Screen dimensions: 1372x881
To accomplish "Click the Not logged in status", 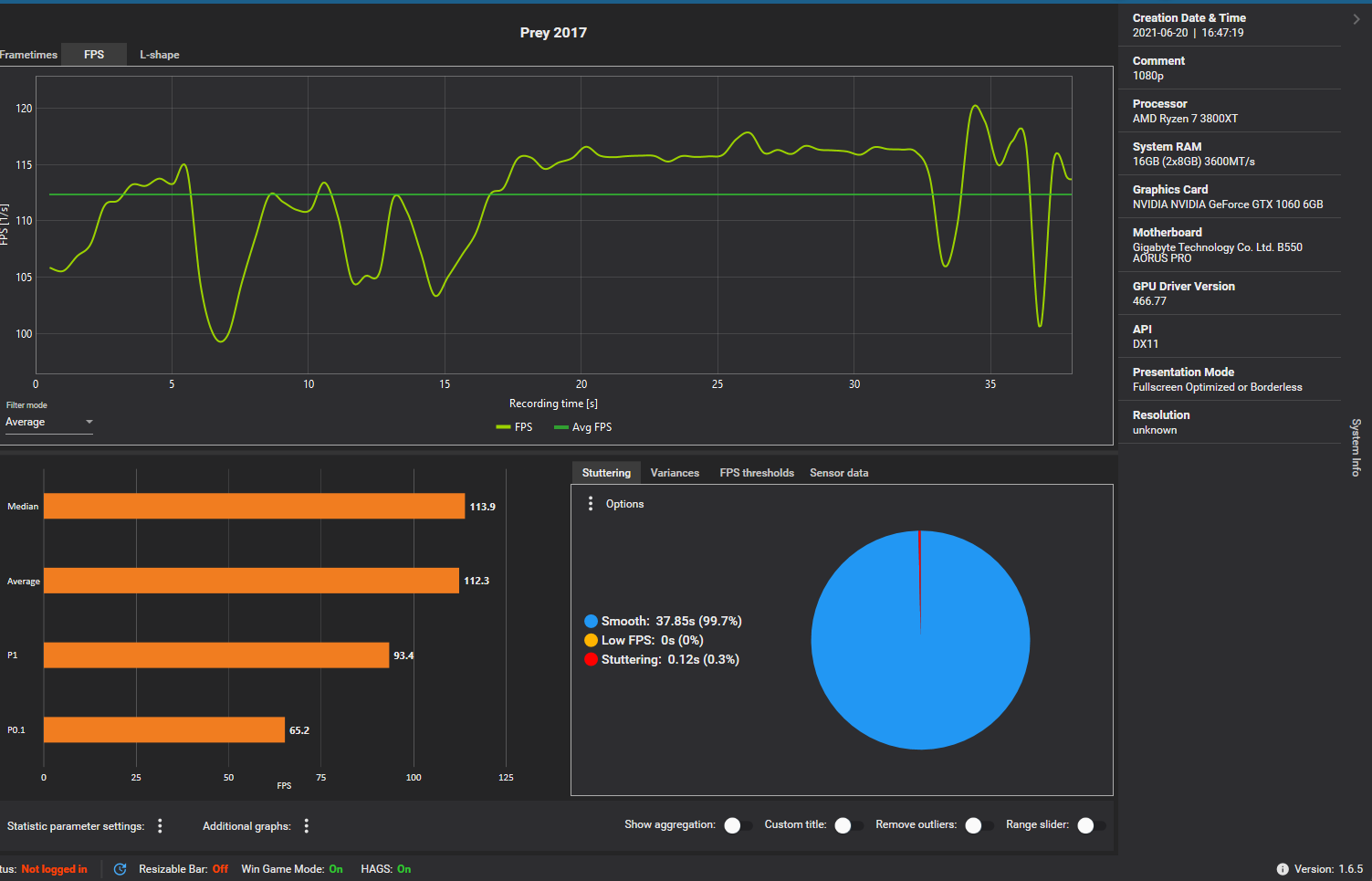I will [x=54, y=869].
